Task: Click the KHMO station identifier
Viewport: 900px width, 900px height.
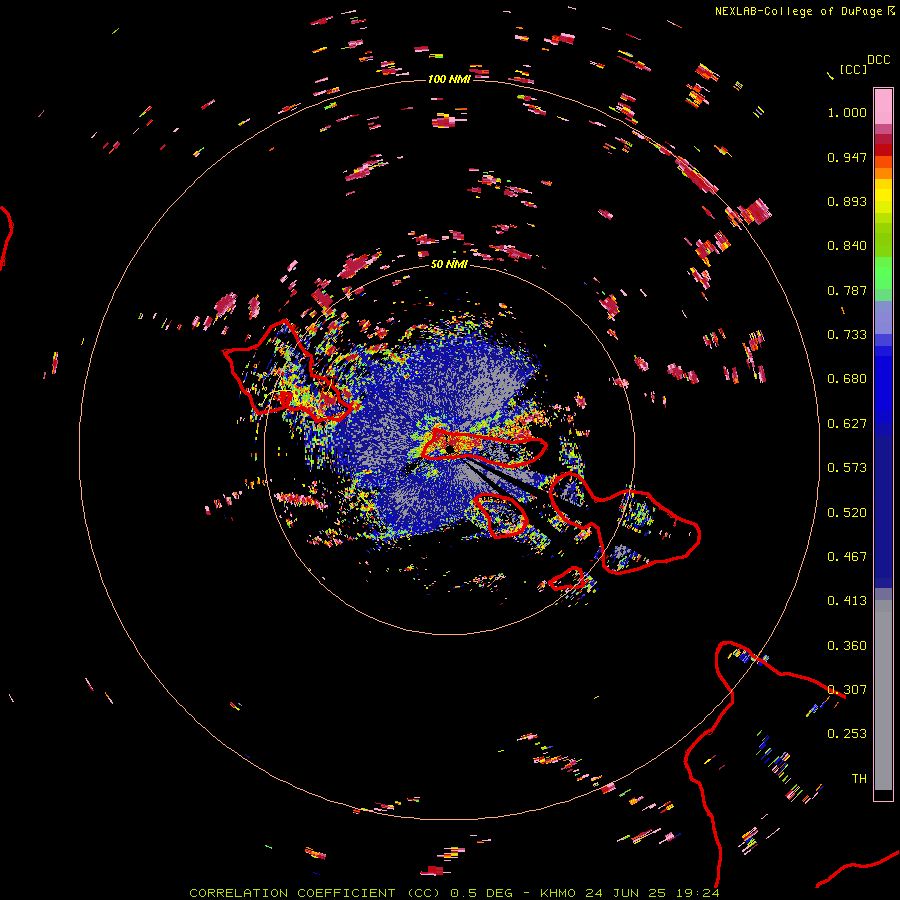Action: point(558,893)
